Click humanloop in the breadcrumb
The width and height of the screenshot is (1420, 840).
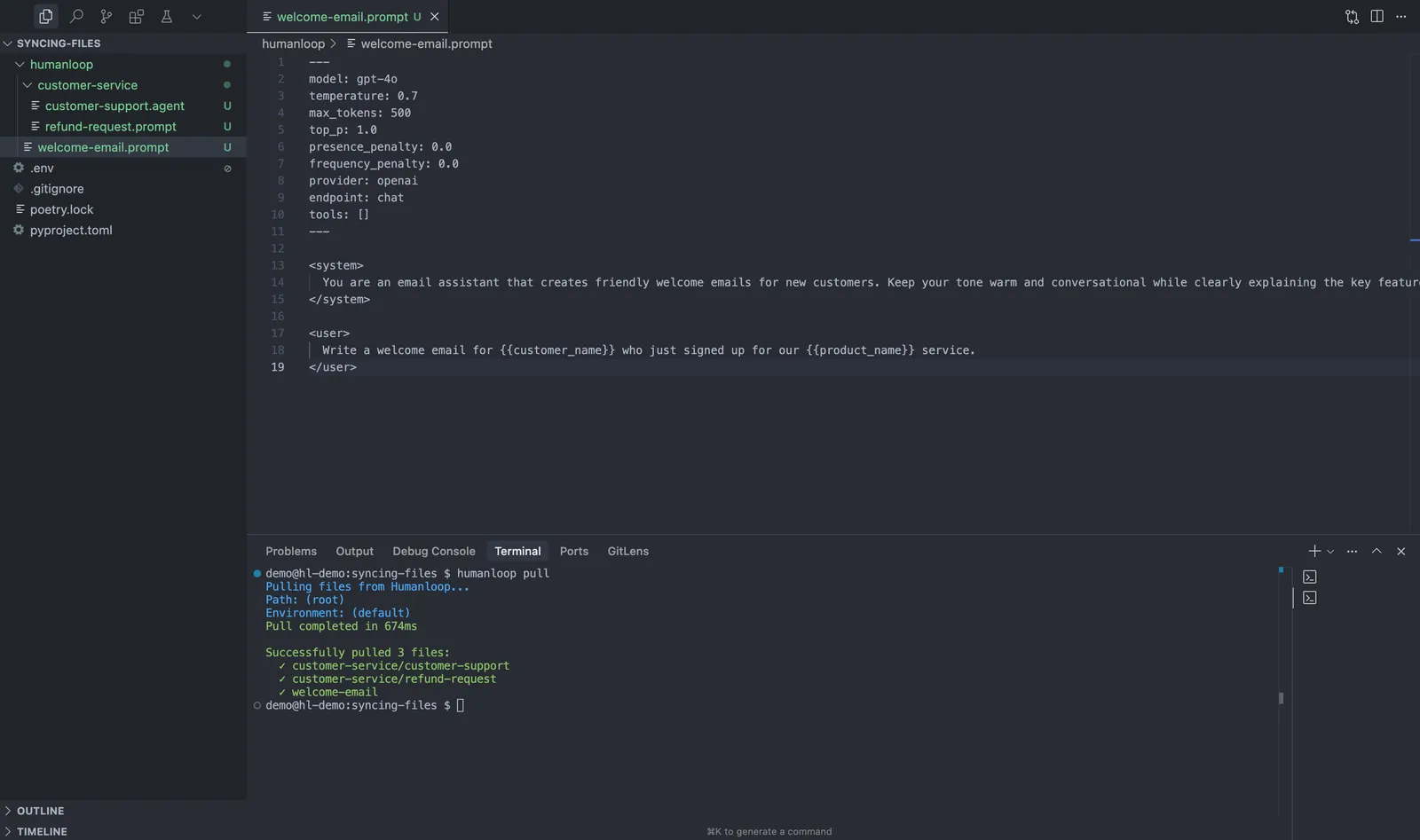point(293,43)
